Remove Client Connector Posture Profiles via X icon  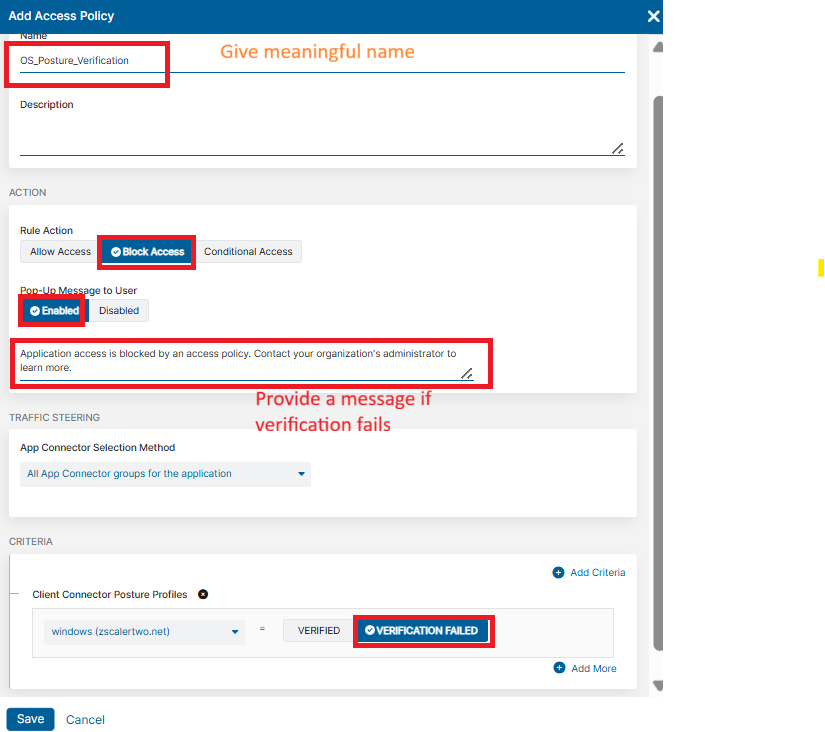203,594
